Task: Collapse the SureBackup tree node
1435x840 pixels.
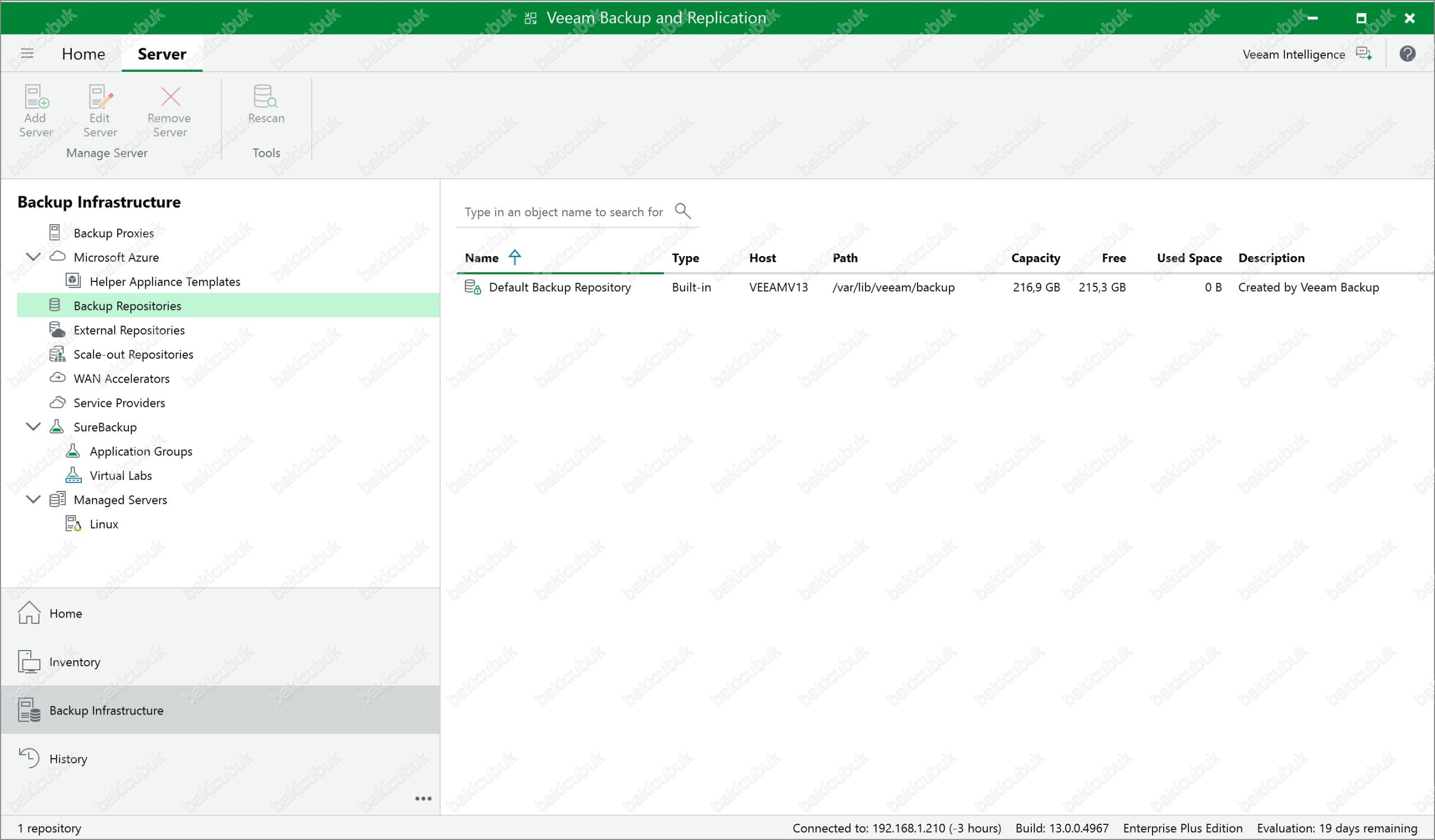Action: (34, 426)
